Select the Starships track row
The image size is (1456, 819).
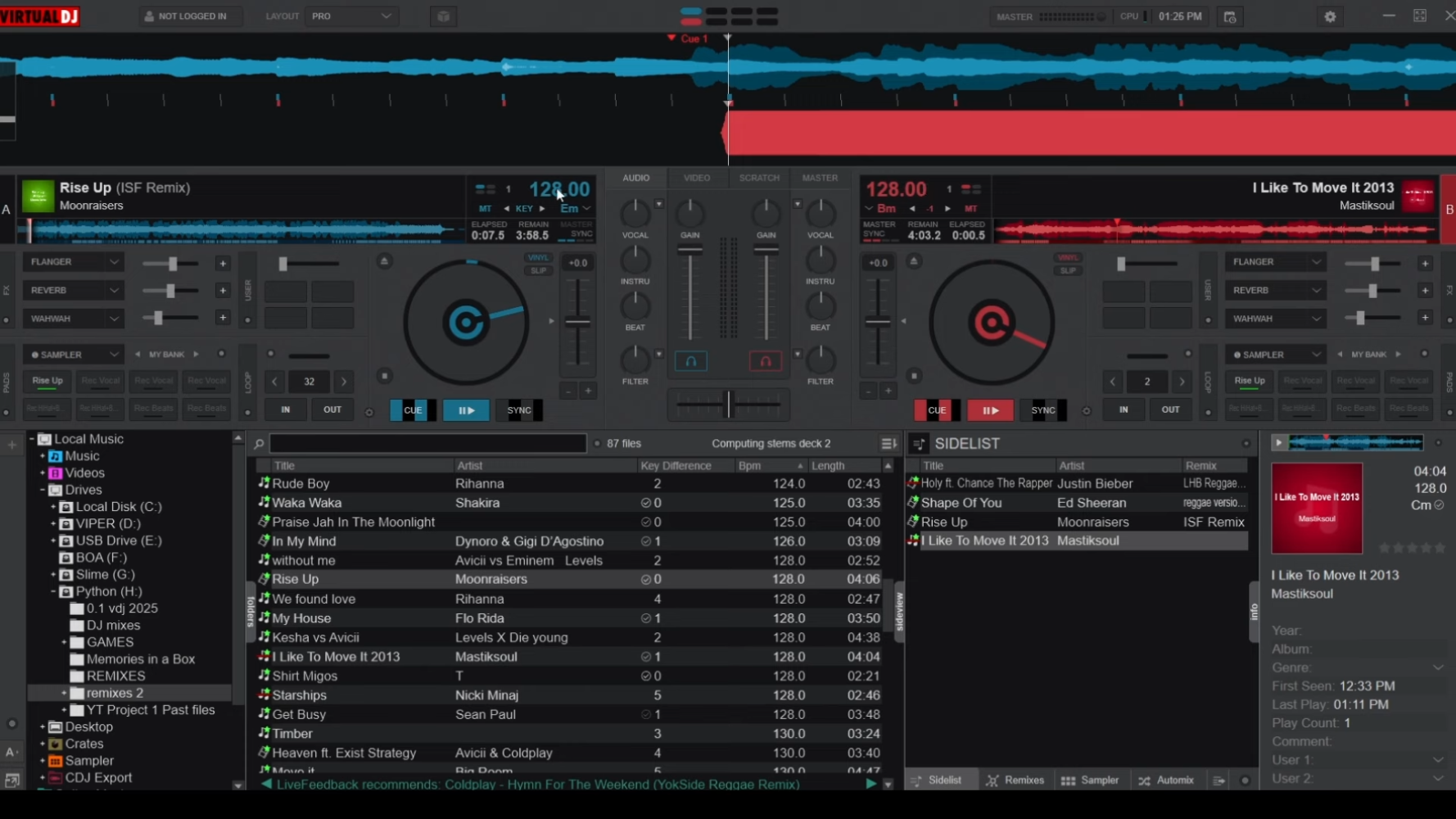[570, 695]
